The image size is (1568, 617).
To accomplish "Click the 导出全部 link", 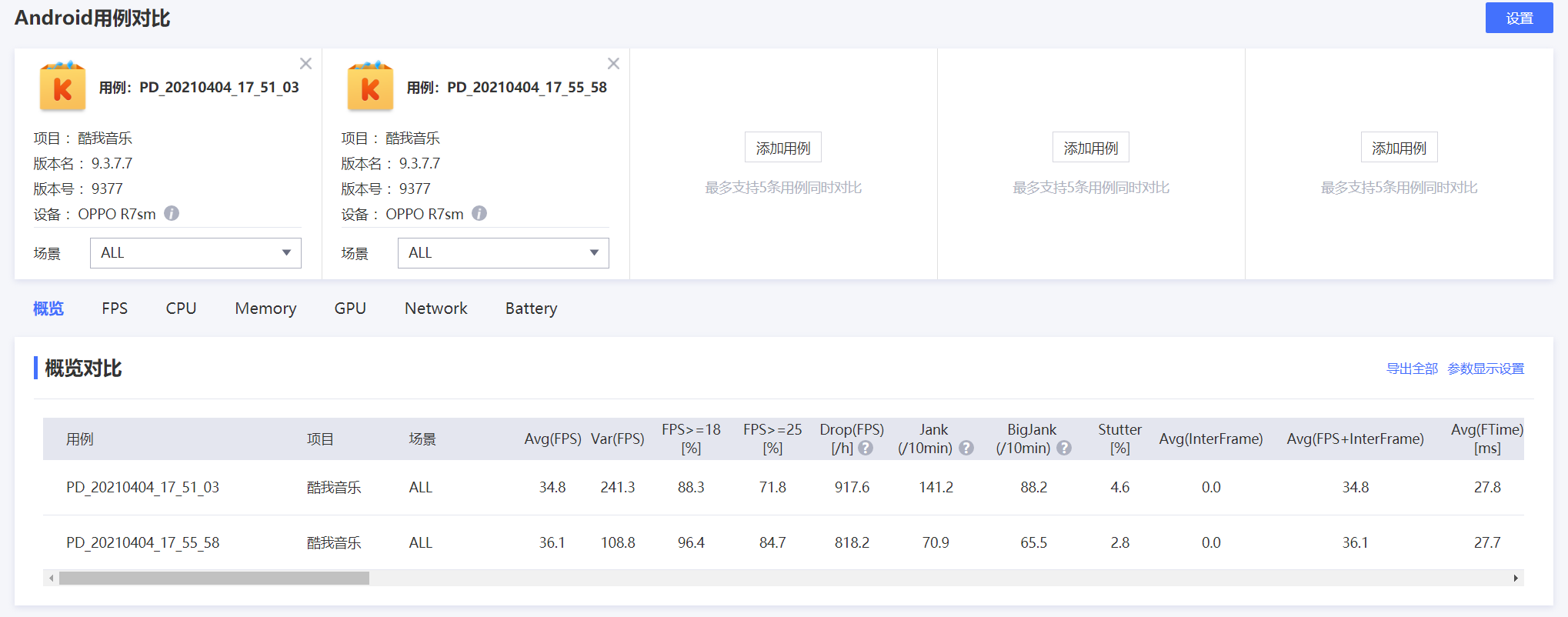I will pyautogui.click(x=1412, y=369).
